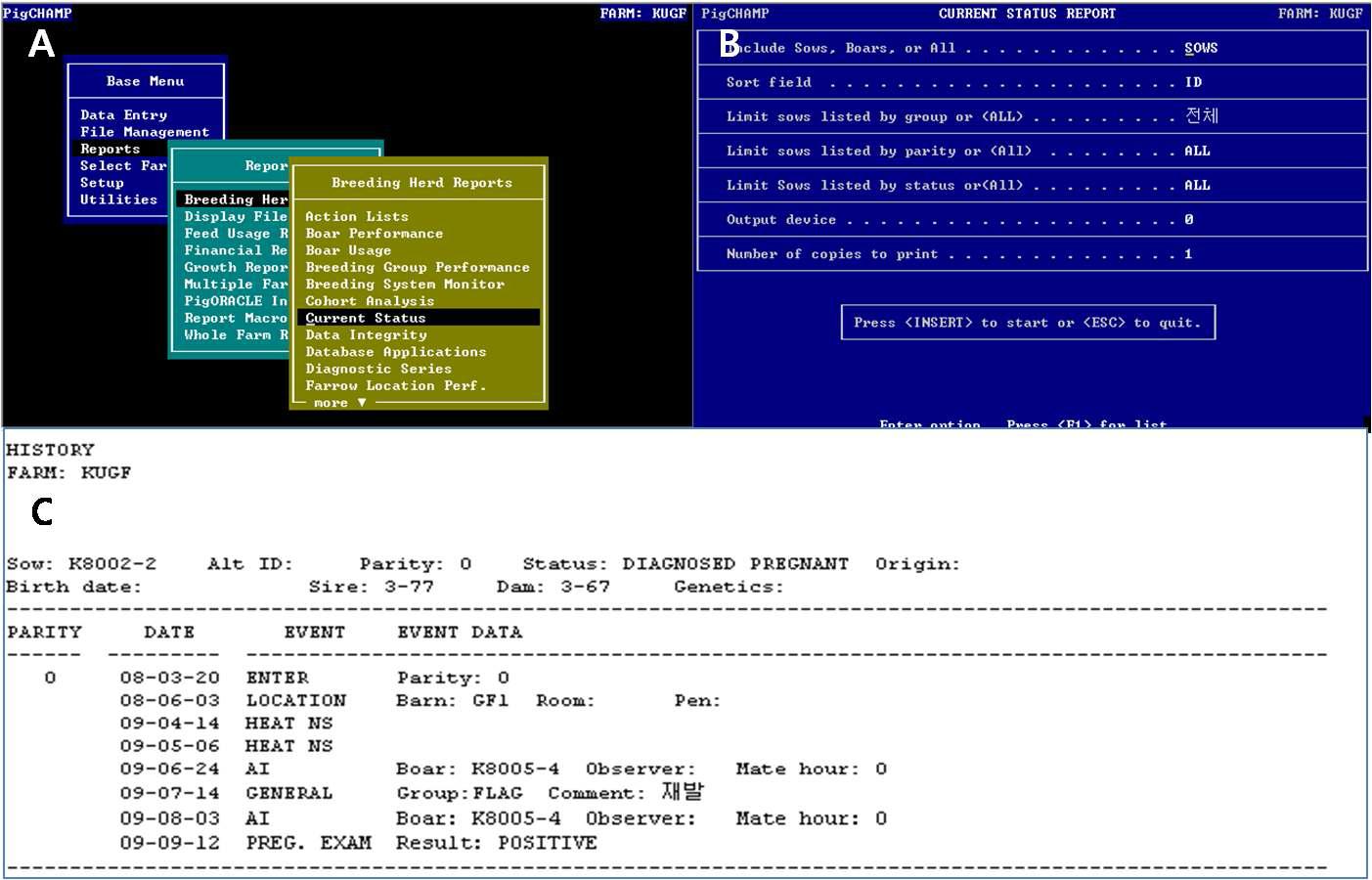Edit the status limit value ALL
This screenshot has height=880, width=1372.
coord(1197,185)
